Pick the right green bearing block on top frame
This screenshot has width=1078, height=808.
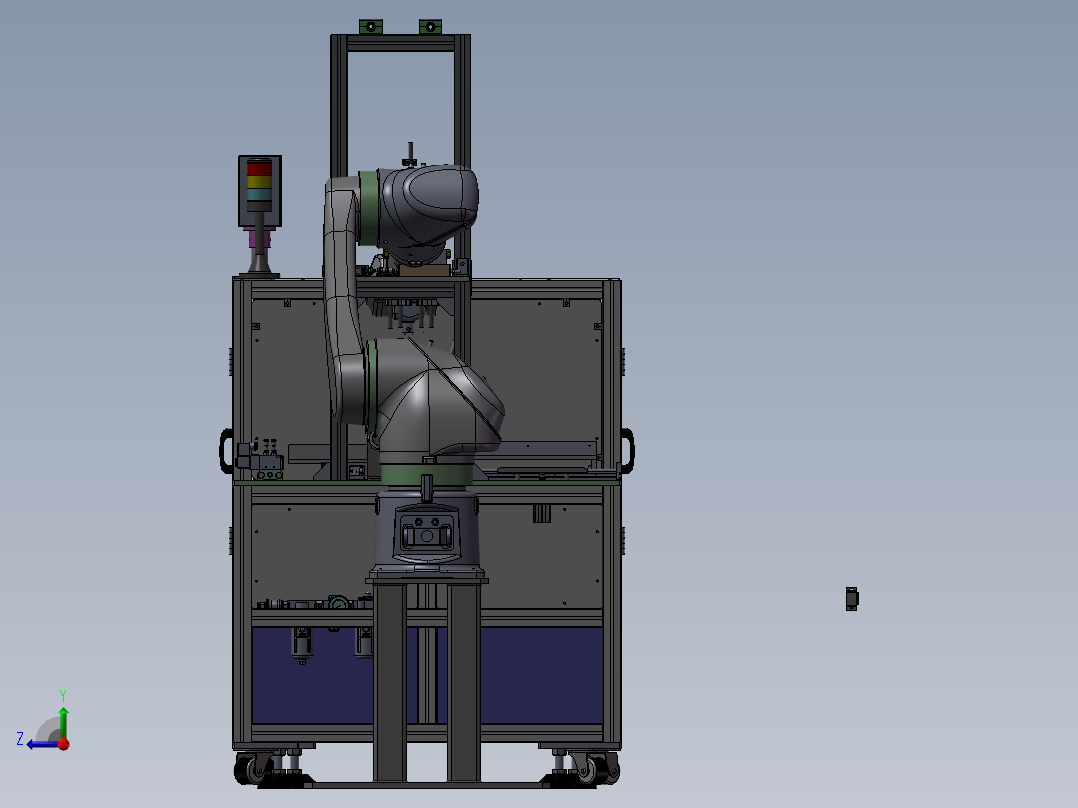430,27
